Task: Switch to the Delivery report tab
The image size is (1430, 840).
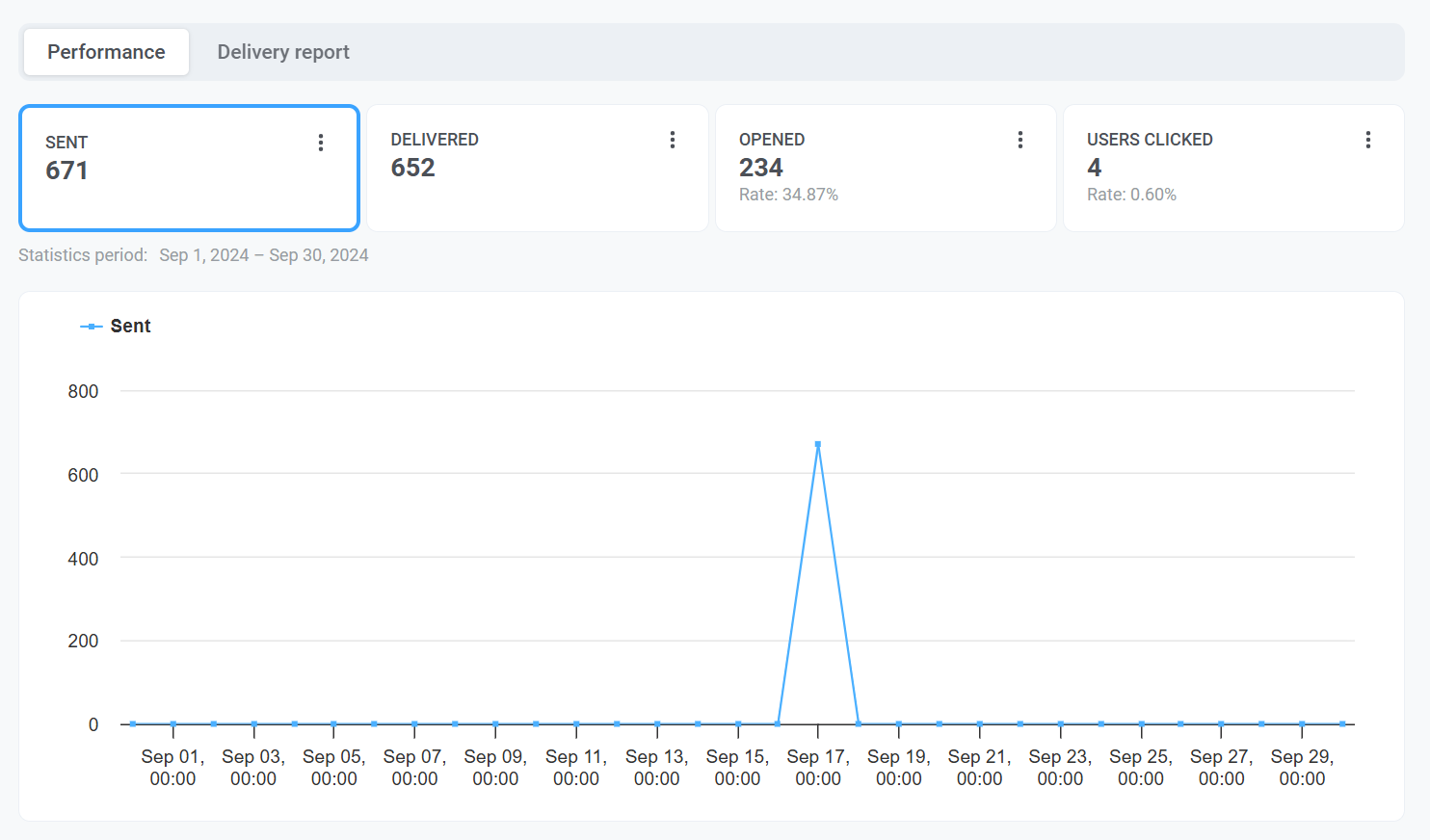Action: click(282, 52)
